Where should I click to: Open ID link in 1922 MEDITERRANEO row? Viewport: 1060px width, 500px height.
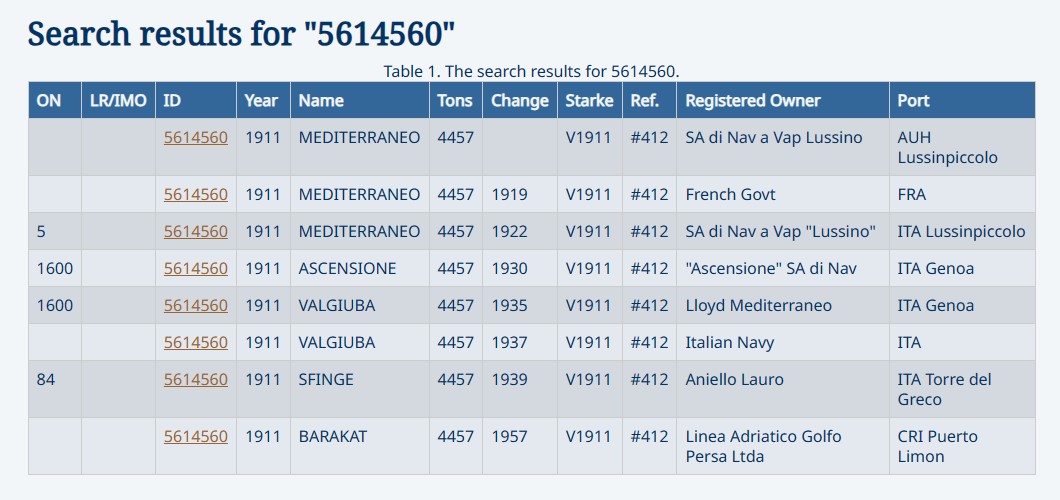tap(195, 232)
